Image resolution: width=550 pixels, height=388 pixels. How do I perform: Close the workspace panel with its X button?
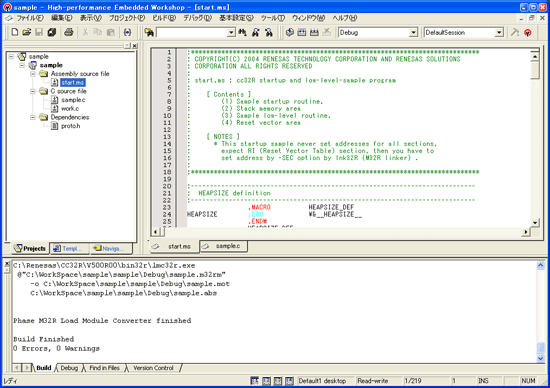point(135,46)
